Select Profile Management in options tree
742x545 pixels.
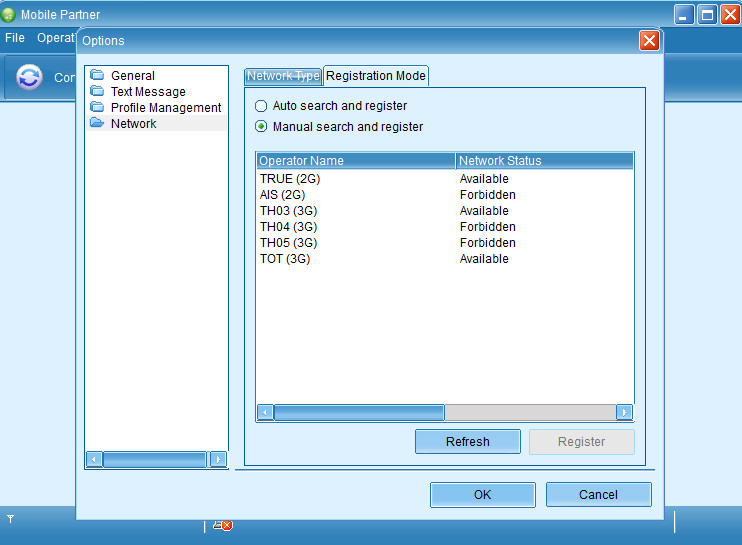[166, 108]
